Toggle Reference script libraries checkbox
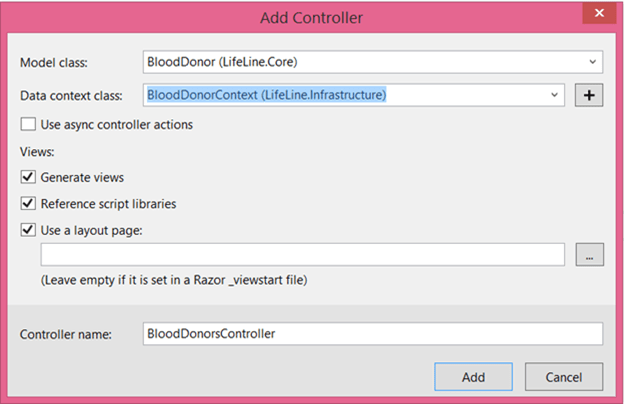This screenshot has height=404, width=624. 28,204
